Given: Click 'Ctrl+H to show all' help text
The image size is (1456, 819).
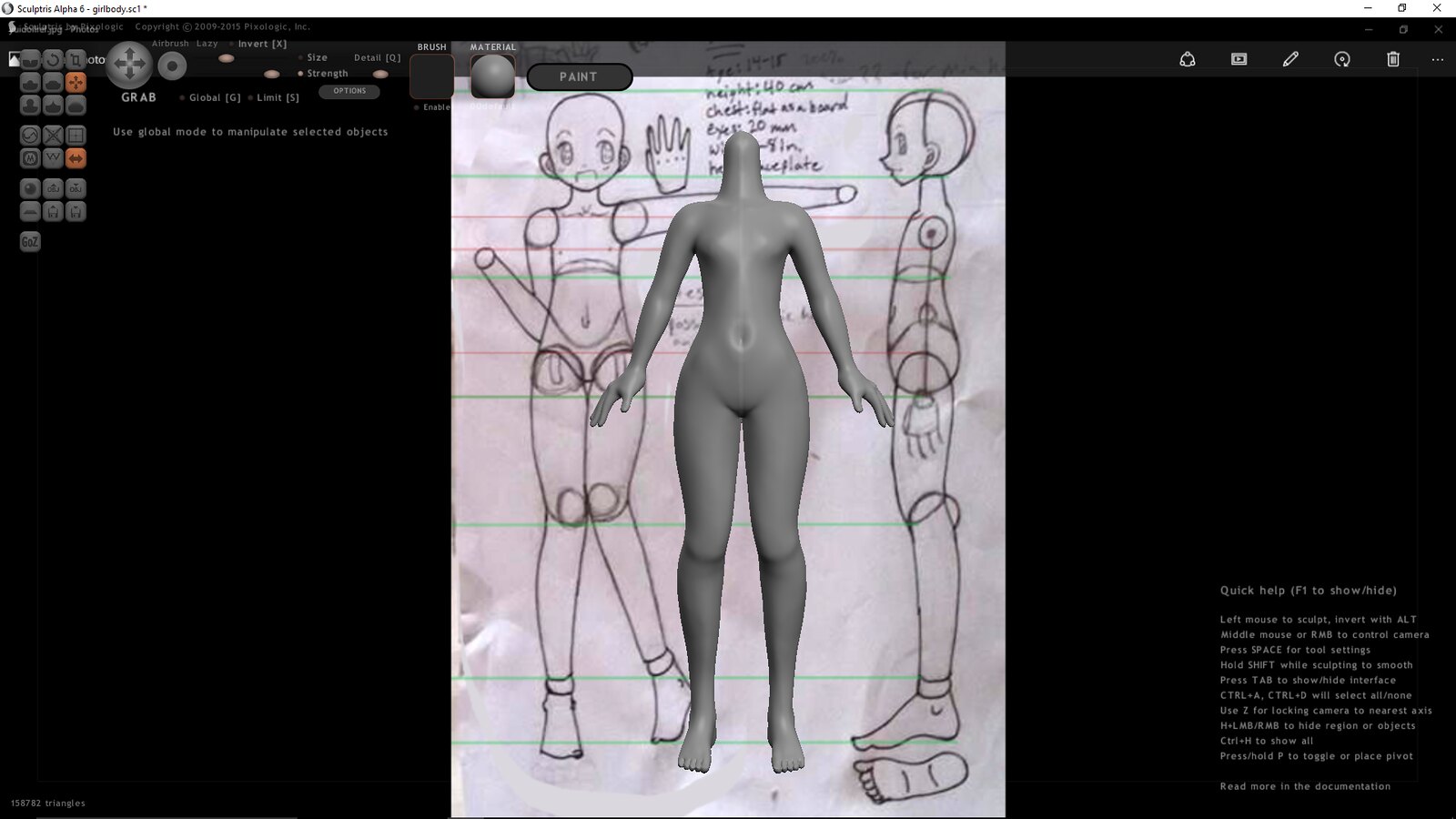Looking at the screenshot, I should (x=1267, y=741).
